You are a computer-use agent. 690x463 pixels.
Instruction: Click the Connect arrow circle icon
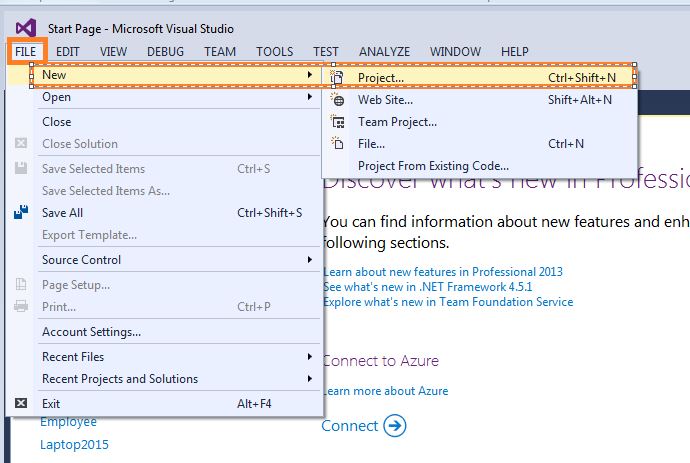point(395,426)
